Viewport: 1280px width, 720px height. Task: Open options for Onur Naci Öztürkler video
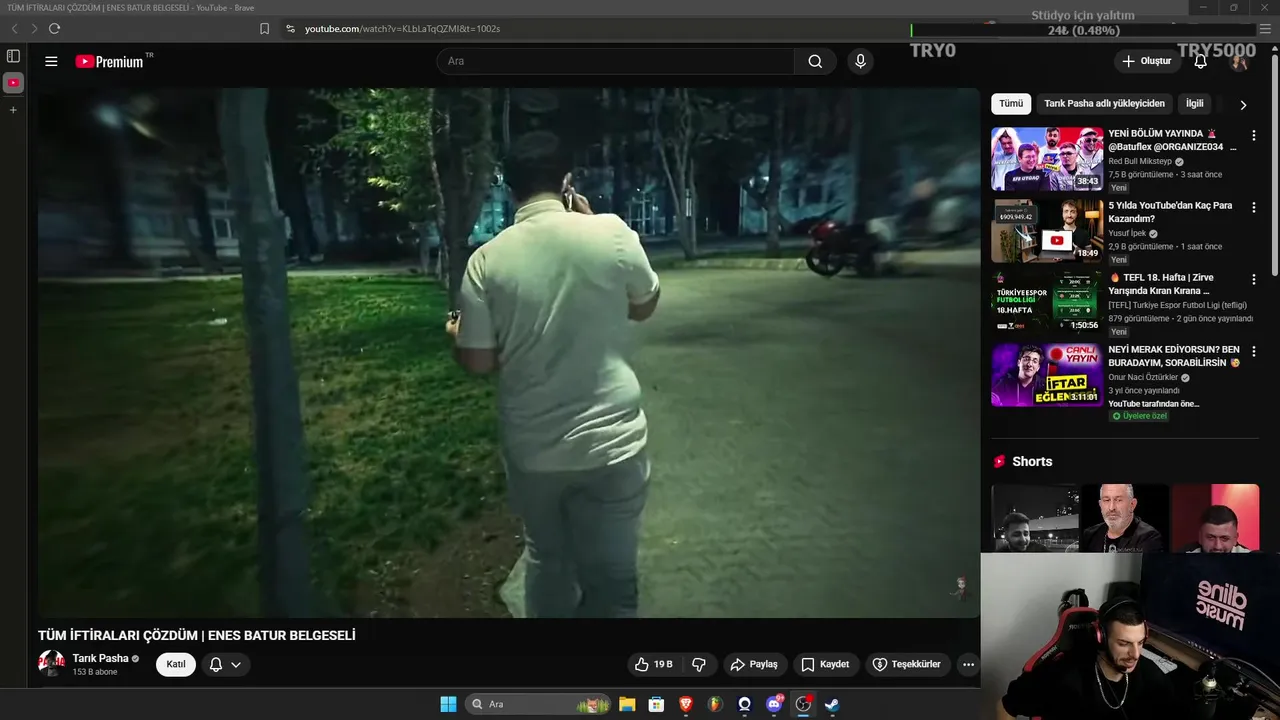[1253, 351]
